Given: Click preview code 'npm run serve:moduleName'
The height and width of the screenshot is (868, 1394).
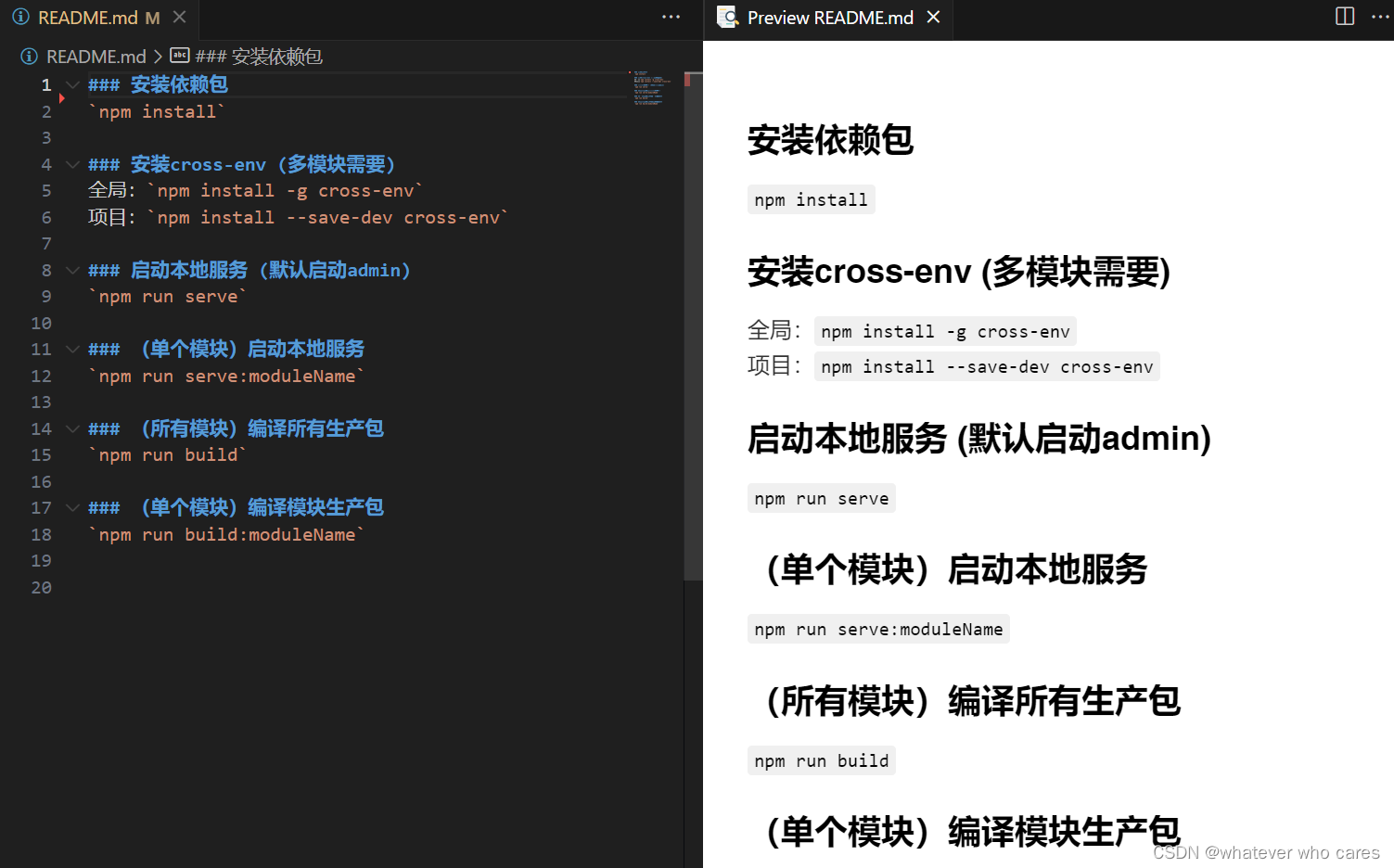Looking at the screenshot, I should click(x=878, y=630).
